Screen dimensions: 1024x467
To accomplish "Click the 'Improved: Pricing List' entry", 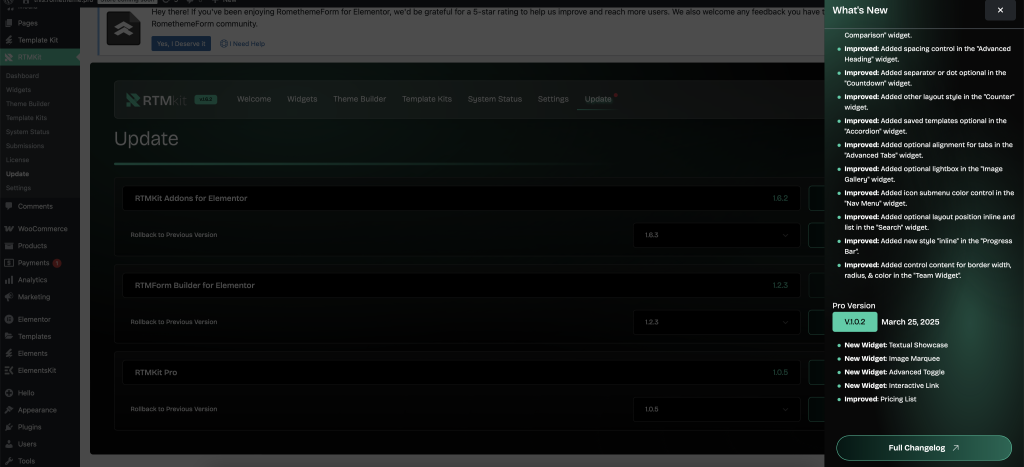I will (x=880, y=399).
